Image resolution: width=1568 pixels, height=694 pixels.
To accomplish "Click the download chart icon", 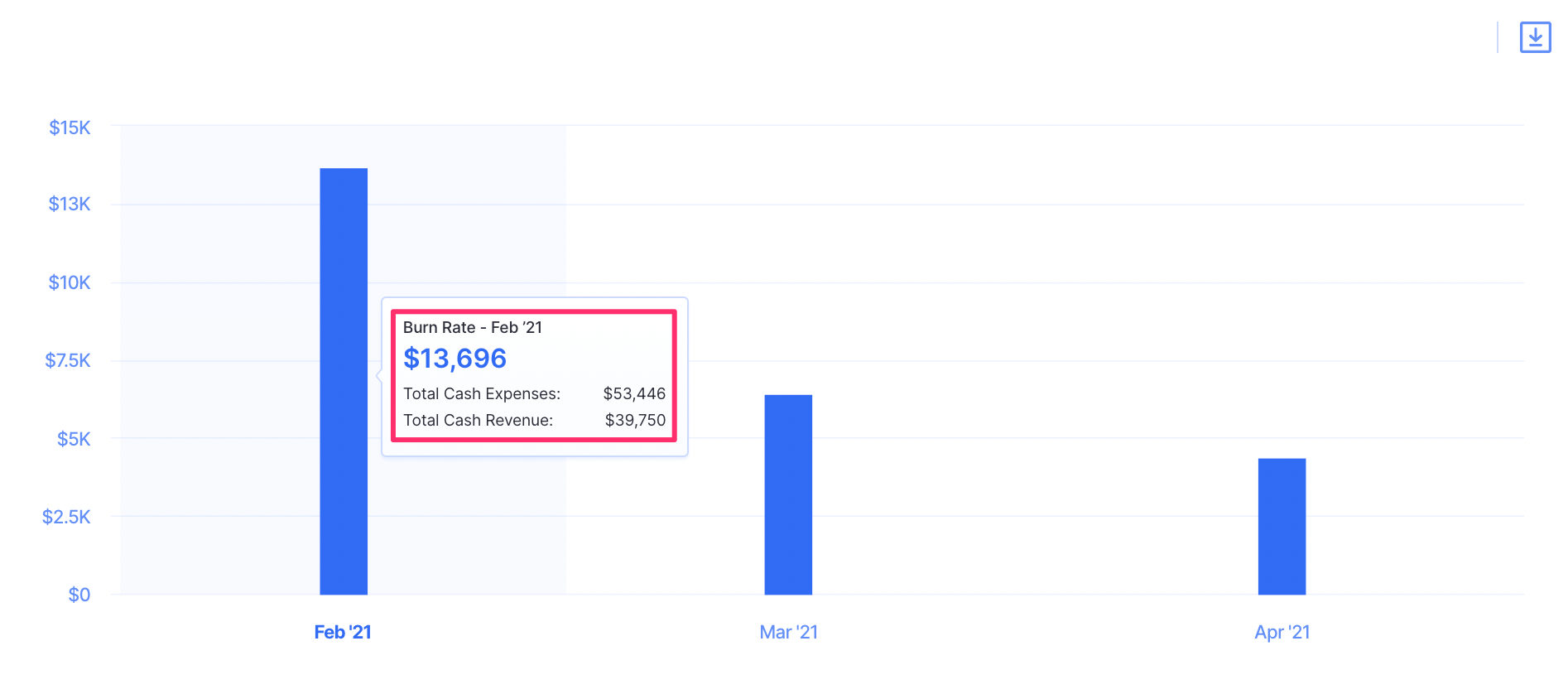I will pyautogui.click(x=1534, y=37).
